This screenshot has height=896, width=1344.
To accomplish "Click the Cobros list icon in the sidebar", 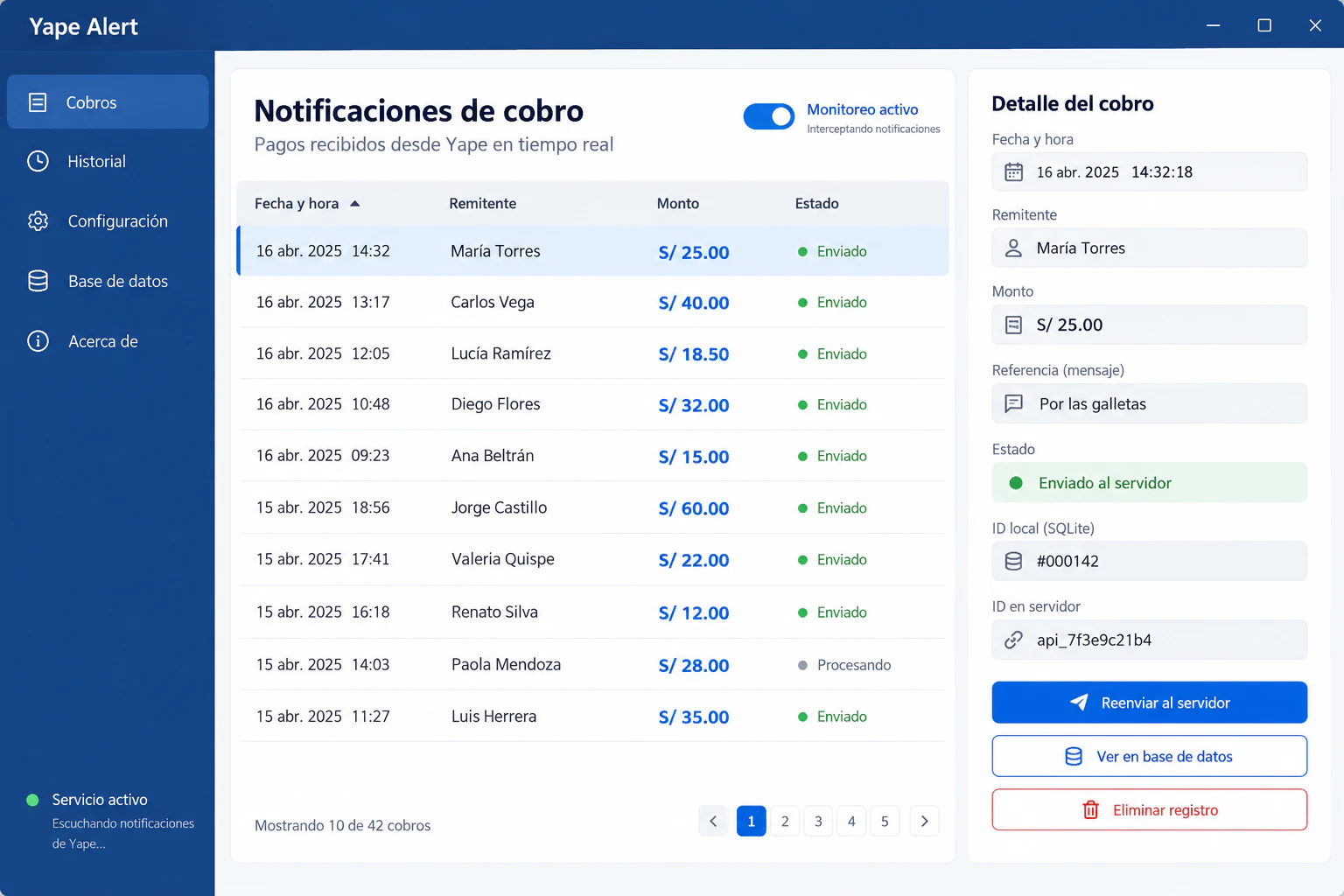I will 38,102.
